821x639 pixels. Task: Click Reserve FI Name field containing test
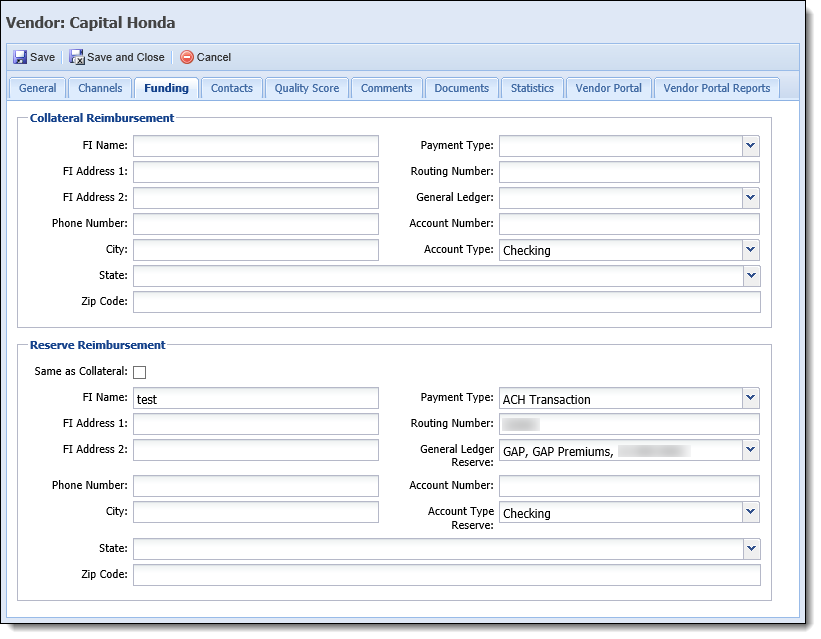[256, 398]
